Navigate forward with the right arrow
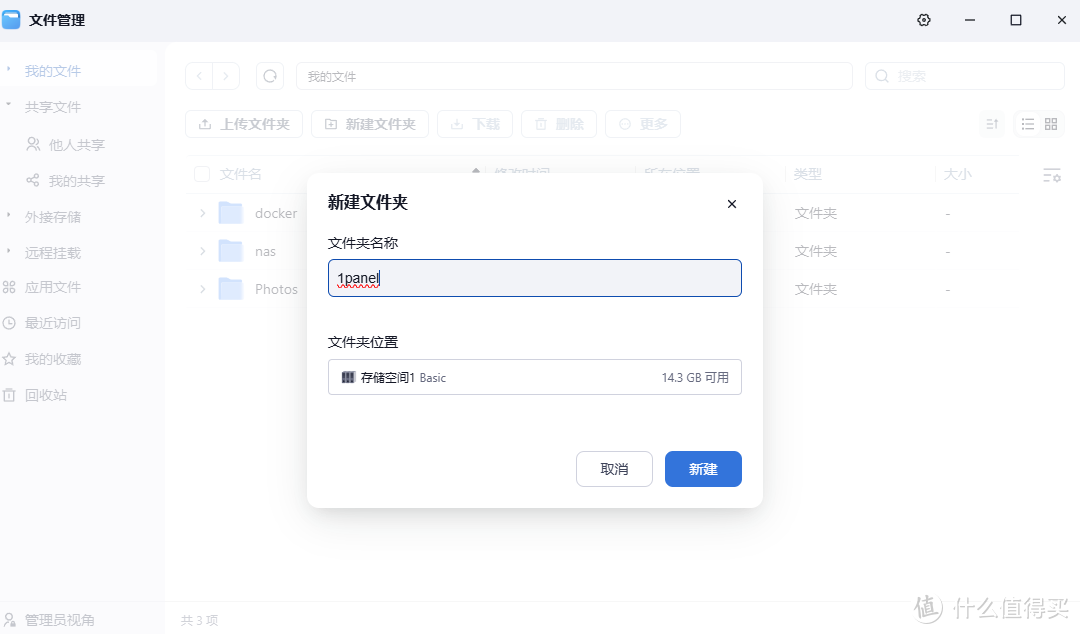Screen dimensions: 1080x634 pyautogui.click(x=226, y=76)
